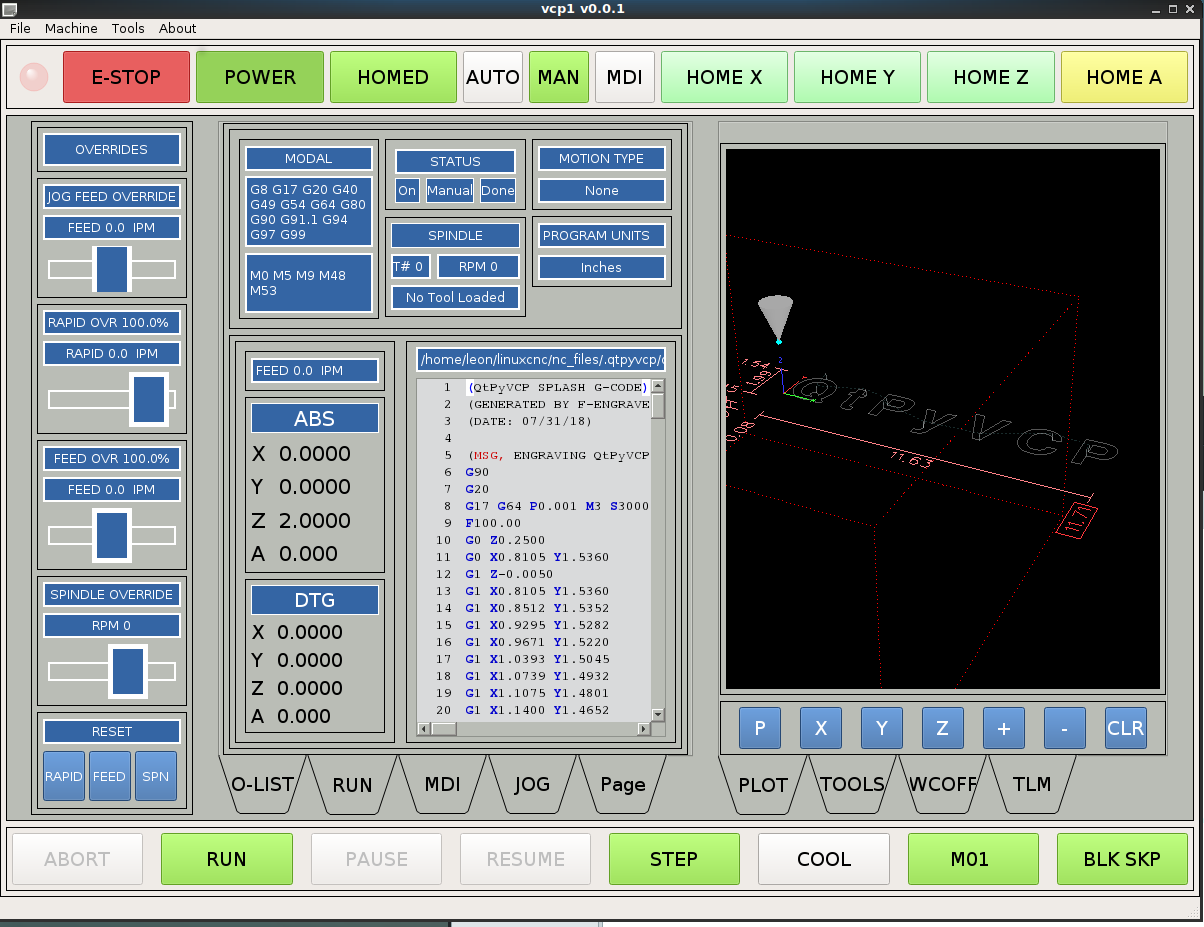Home the Z axis
The image size is (1204, 927).
coord(991,77)
